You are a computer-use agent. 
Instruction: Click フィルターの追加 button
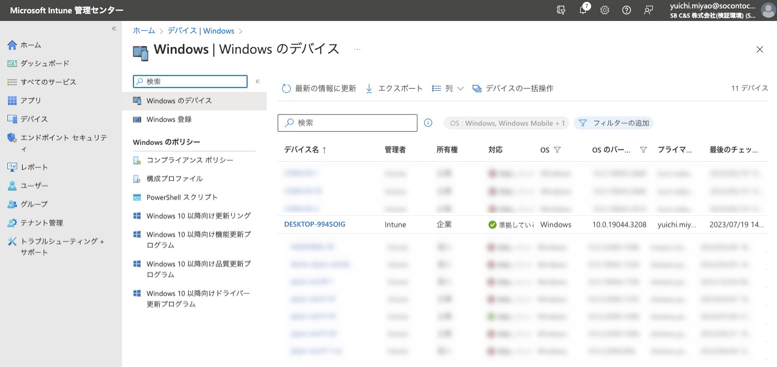click(613, 123)
